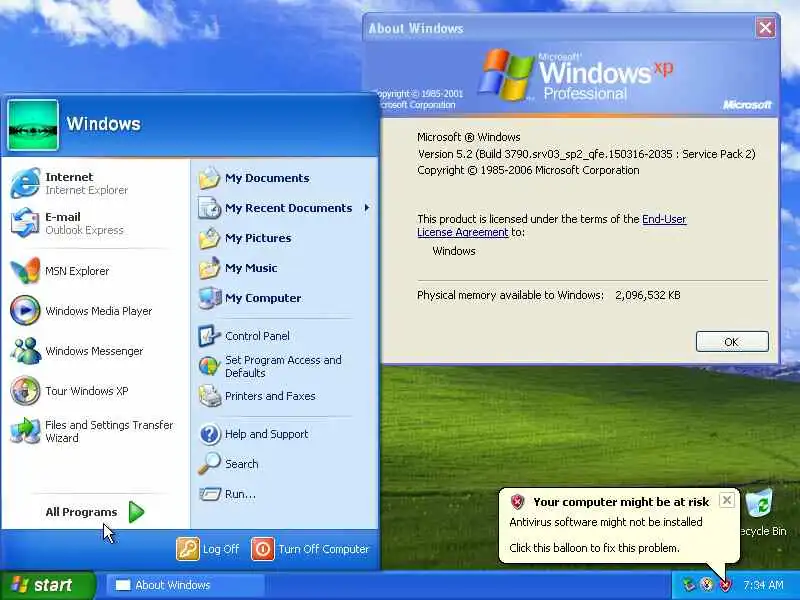
Task: Choose Windows Media Player menu entry text
Action: tap(98, 311)
